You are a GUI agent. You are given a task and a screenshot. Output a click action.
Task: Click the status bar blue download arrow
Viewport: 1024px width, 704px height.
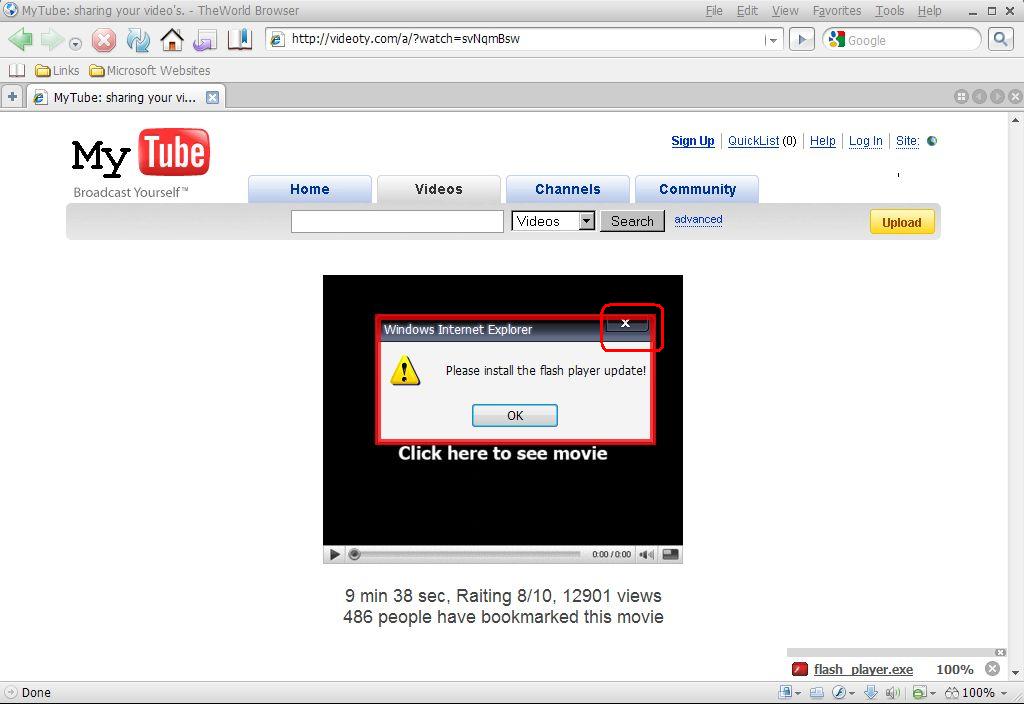pyautogui.click(x=871, y=692)
